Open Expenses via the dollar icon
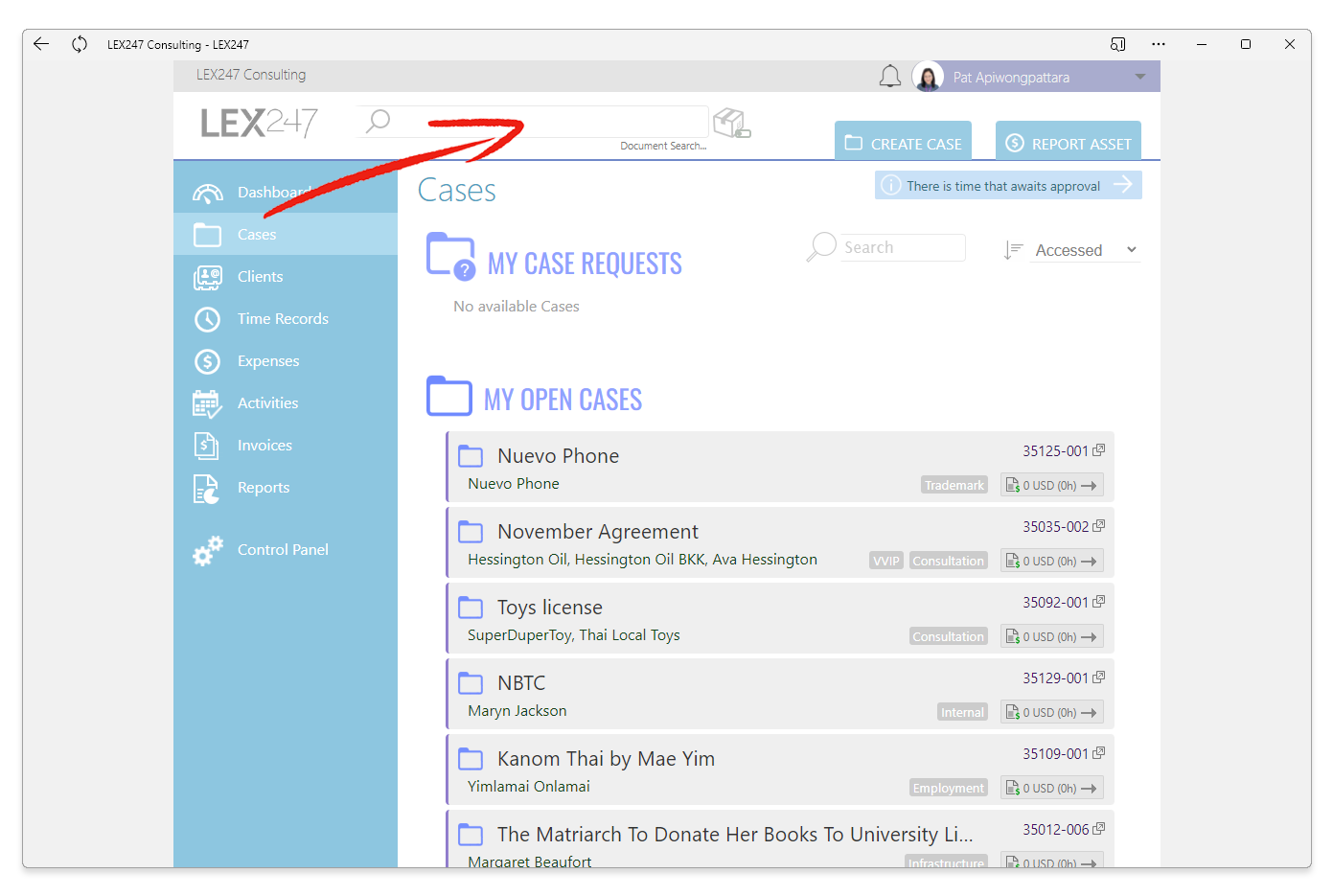Image resolution: width=1333 pixels, height=896 pixels. coord(207,360)
